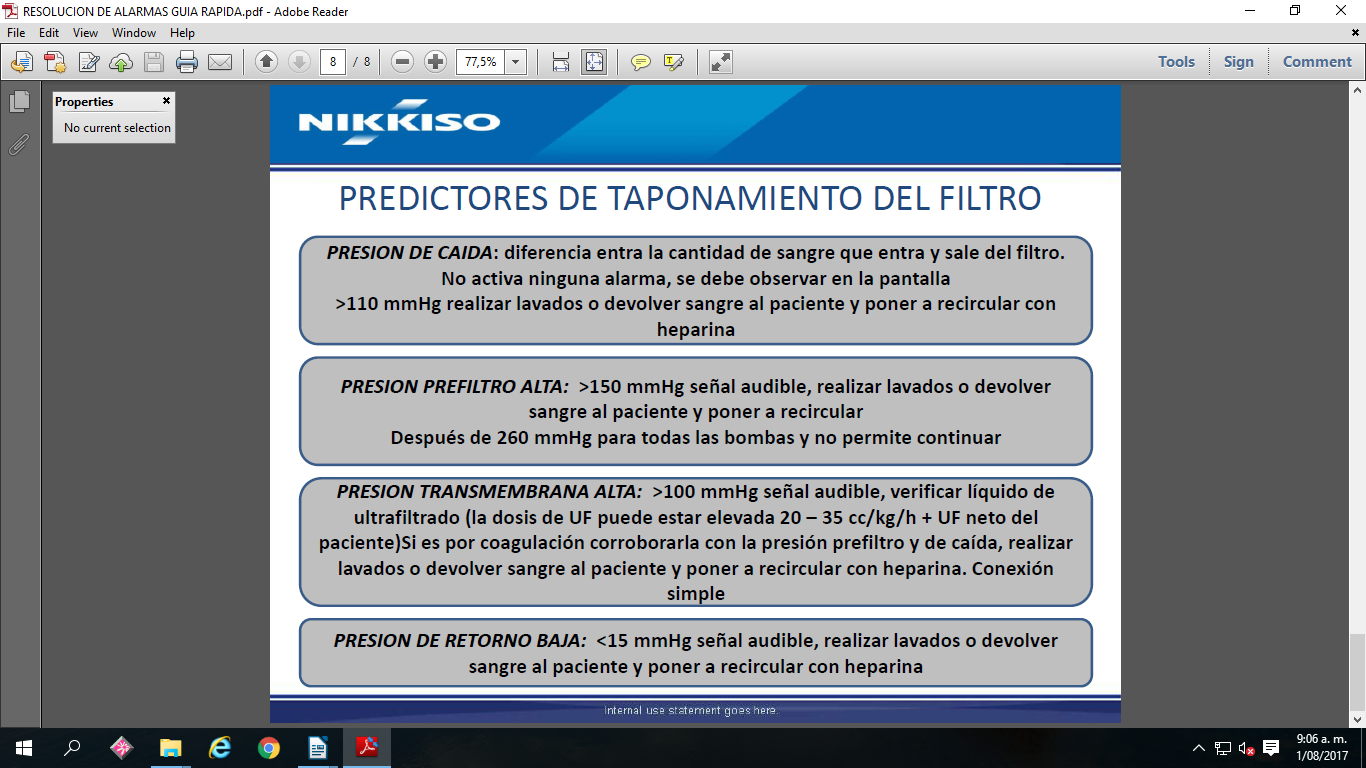1366x768 pixels.
Task: Open the Attachments paperclip panel
Action: [19, 145]
